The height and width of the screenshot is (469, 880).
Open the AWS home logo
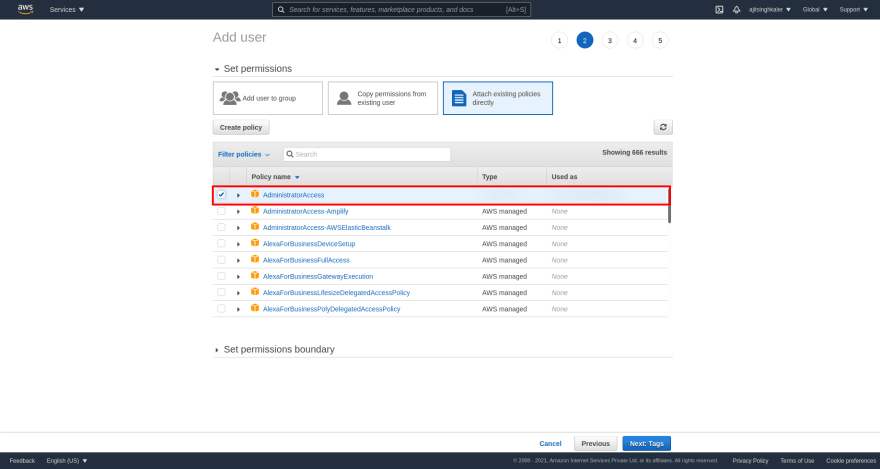click(x=25, y=9)
